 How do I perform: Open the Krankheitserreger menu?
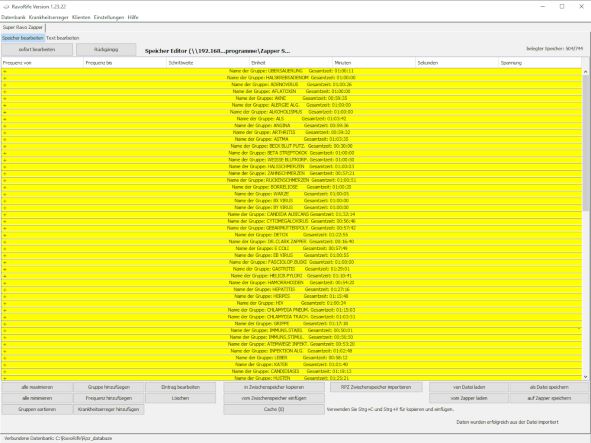click(49, 17)
